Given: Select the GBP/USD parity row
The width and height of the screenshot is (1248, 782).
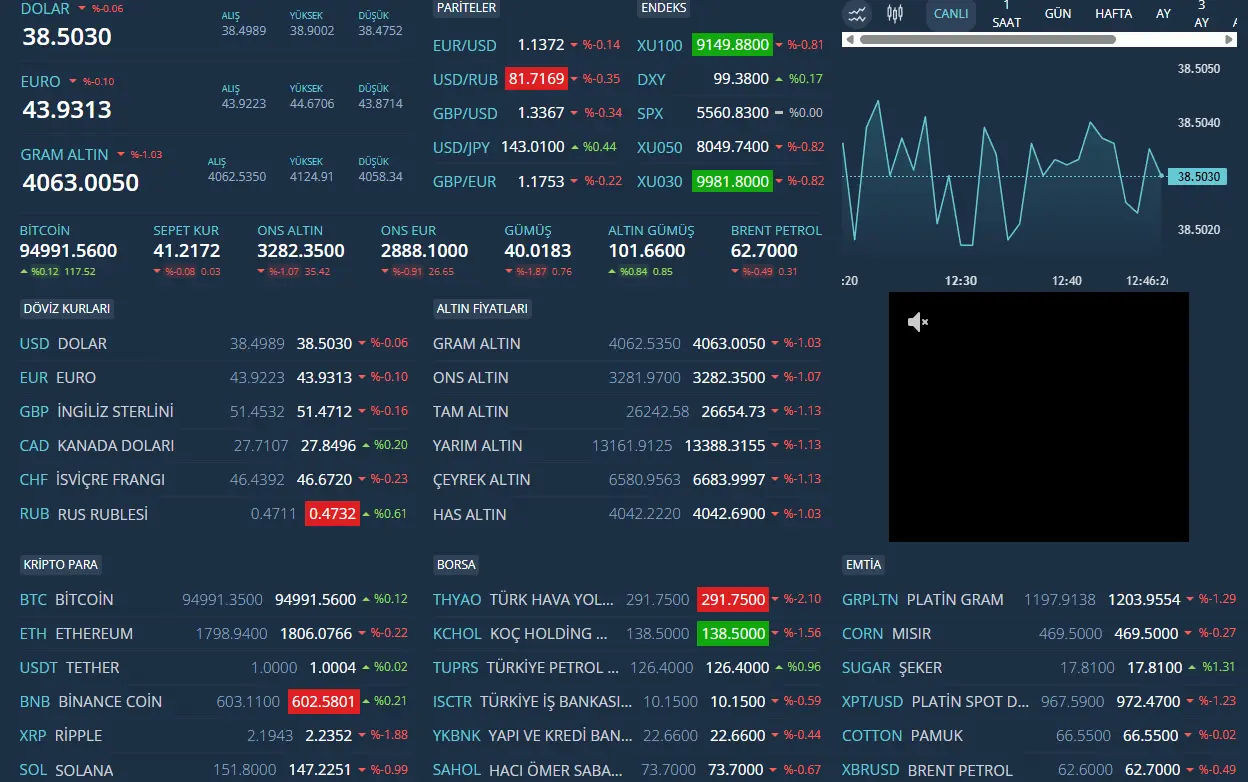Looking at the screenshot, I should click(x=527, y=113).
